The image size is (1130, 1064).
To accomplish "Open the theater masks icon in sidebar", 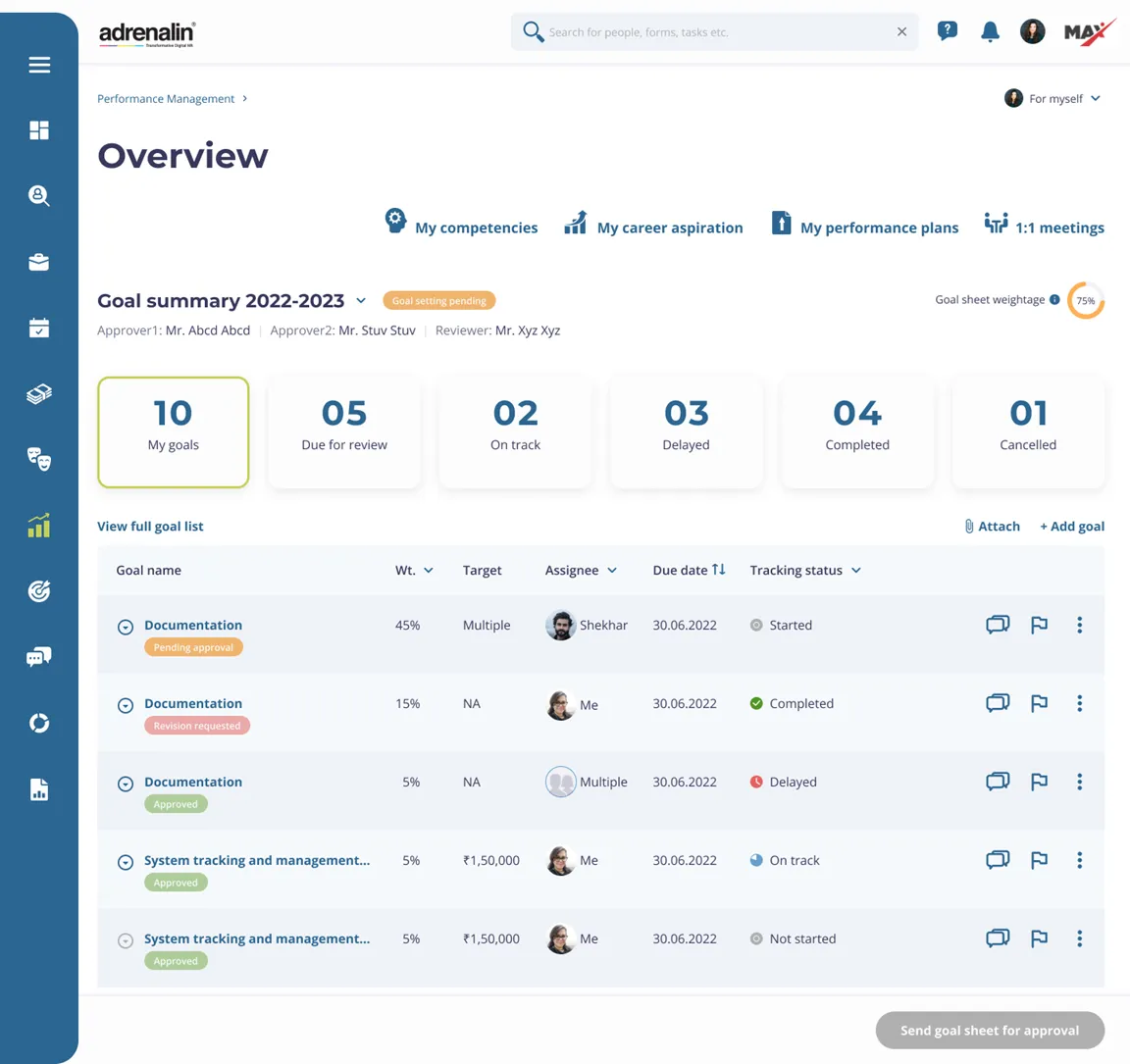I will (39, 459).
